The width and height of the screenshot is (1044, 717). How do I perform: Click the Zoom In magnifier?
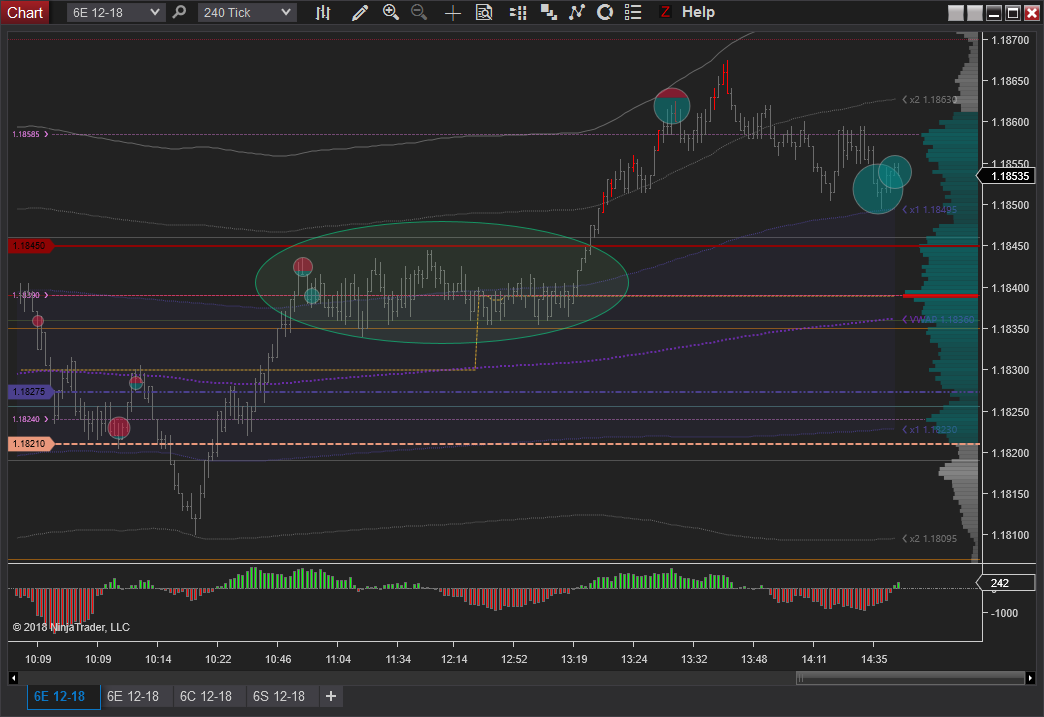pos(391,12)
